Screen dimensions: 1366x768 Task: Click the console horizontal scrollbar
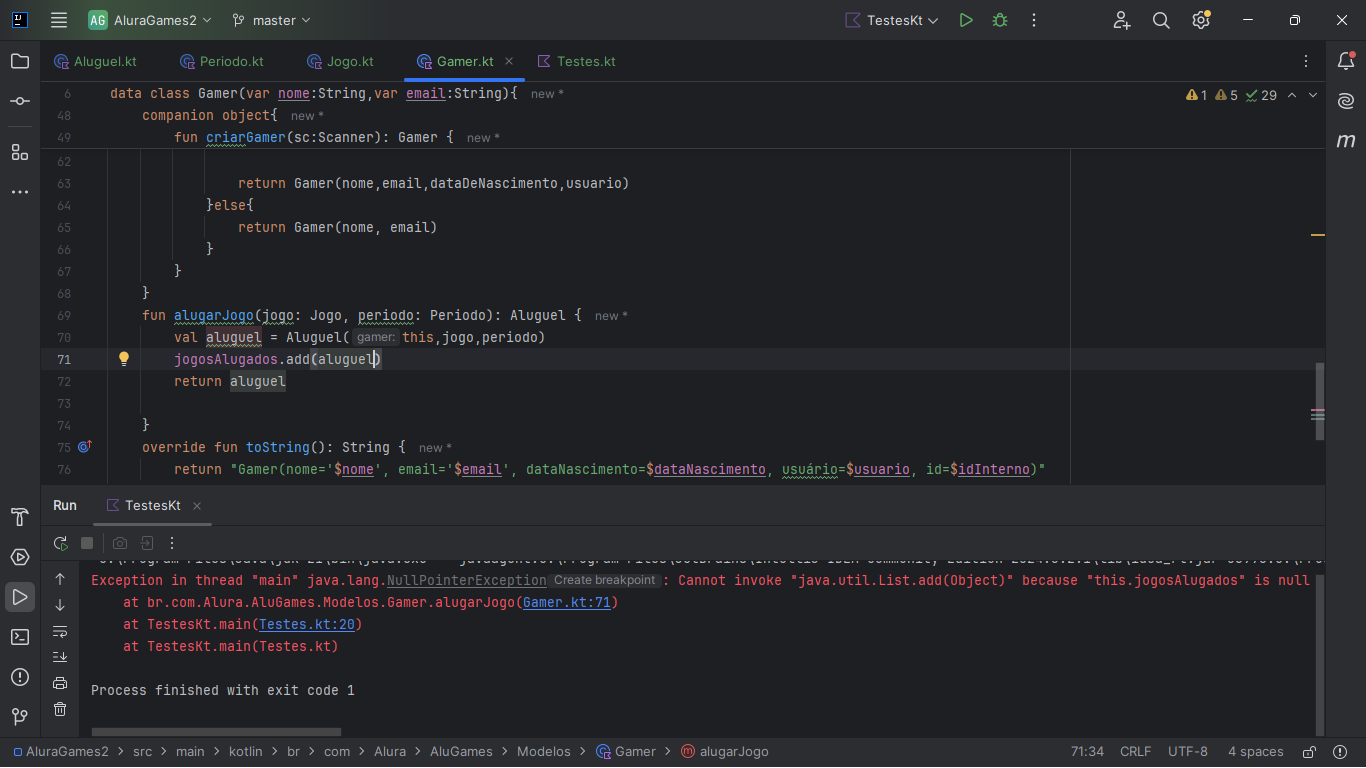point(217,732)
